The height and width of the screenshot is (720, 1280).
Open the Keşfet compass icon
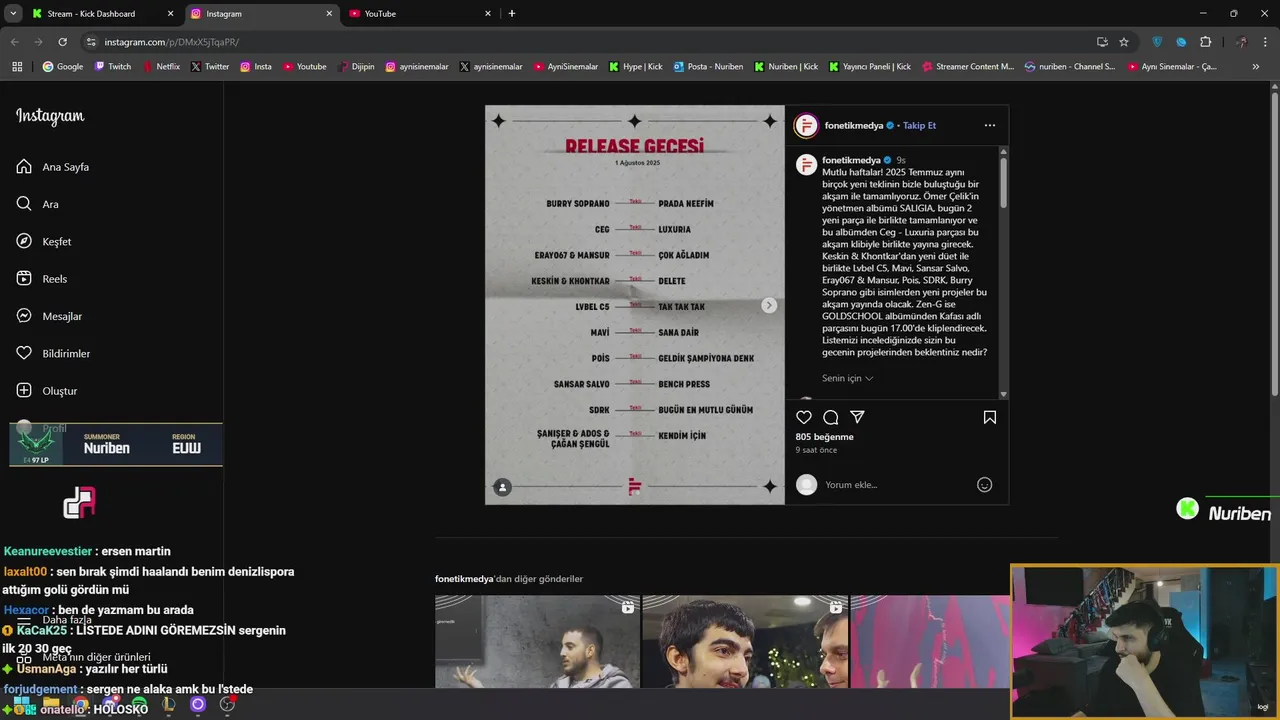pos(24,241)
